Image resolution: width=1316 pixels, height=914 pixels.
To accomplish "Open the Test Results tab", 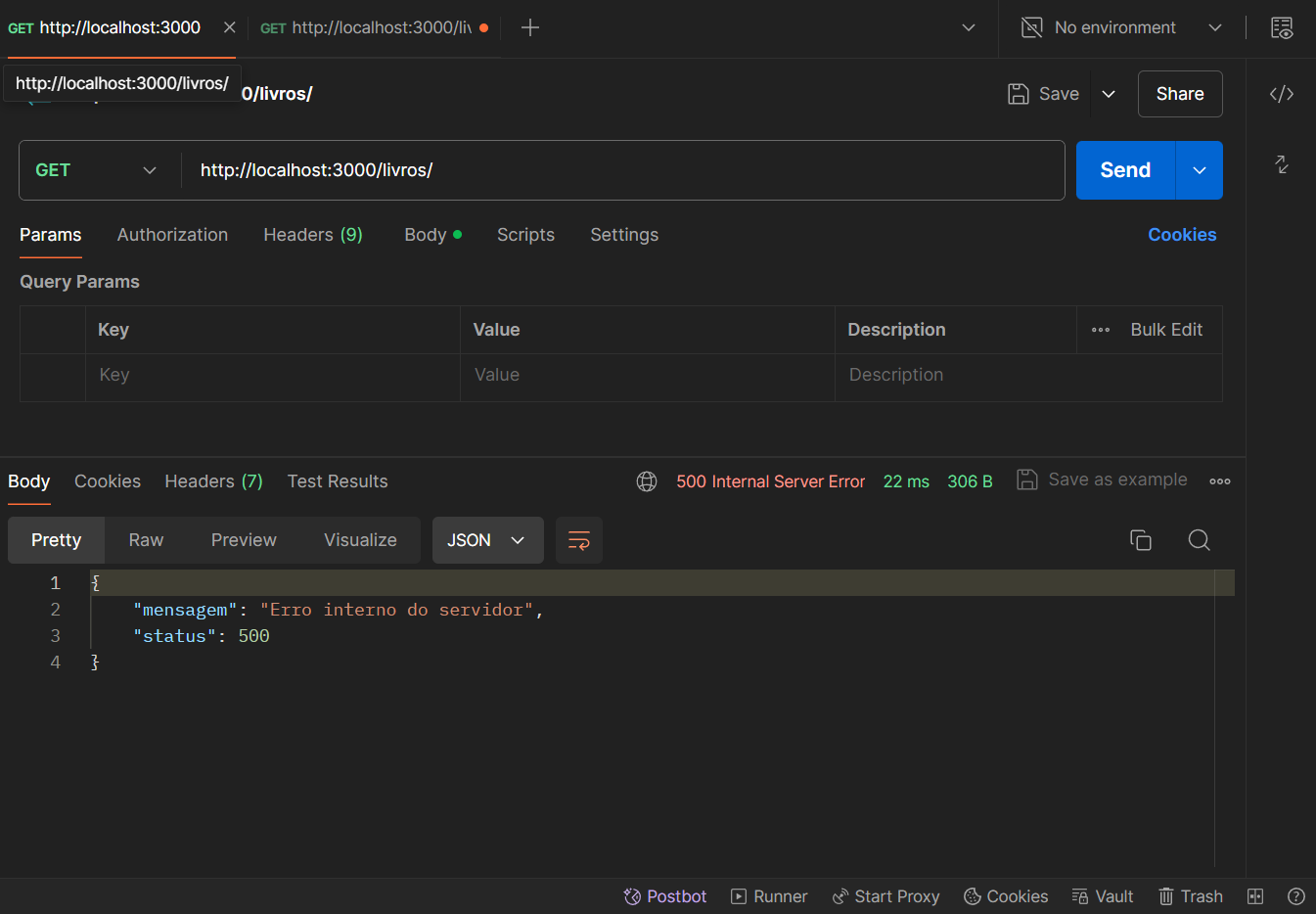I will (338, 481).
